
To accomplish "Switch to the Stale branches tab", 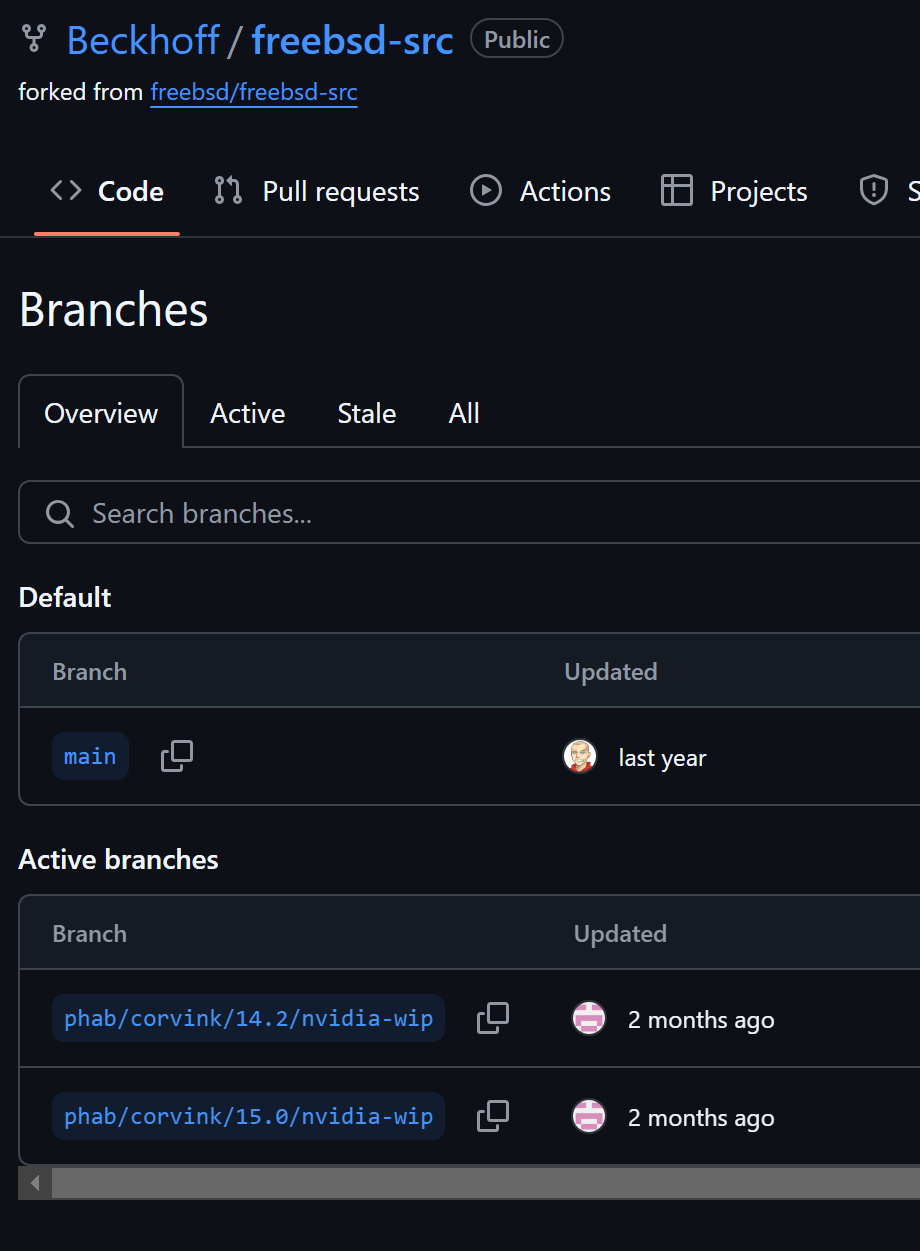I will click(x=366, y=413).
